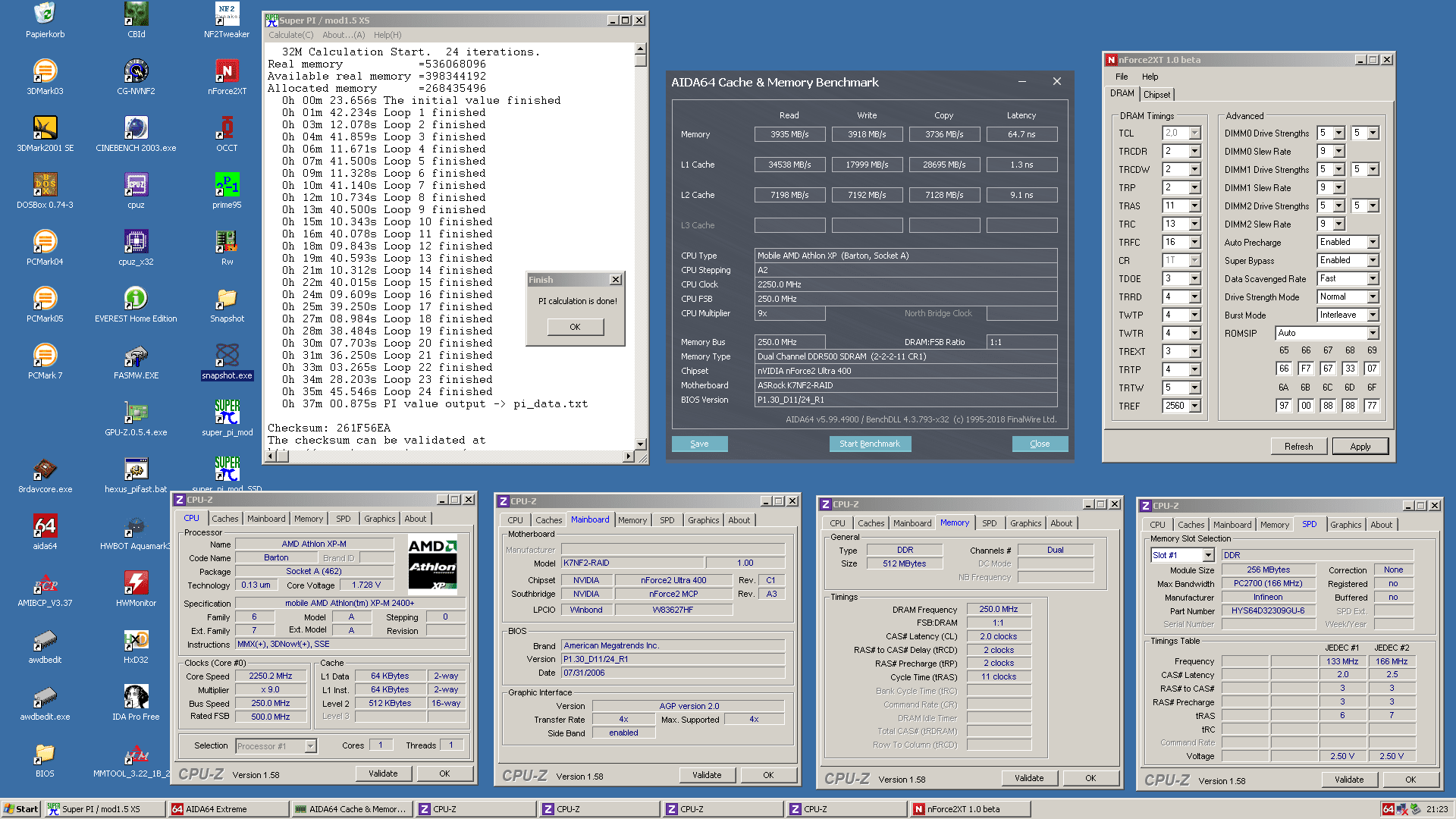The height and width of the screenshot is (819, 1456).
Task: Open GPU-Z.0.5.4.exe icon
Action: coord(136,419)
